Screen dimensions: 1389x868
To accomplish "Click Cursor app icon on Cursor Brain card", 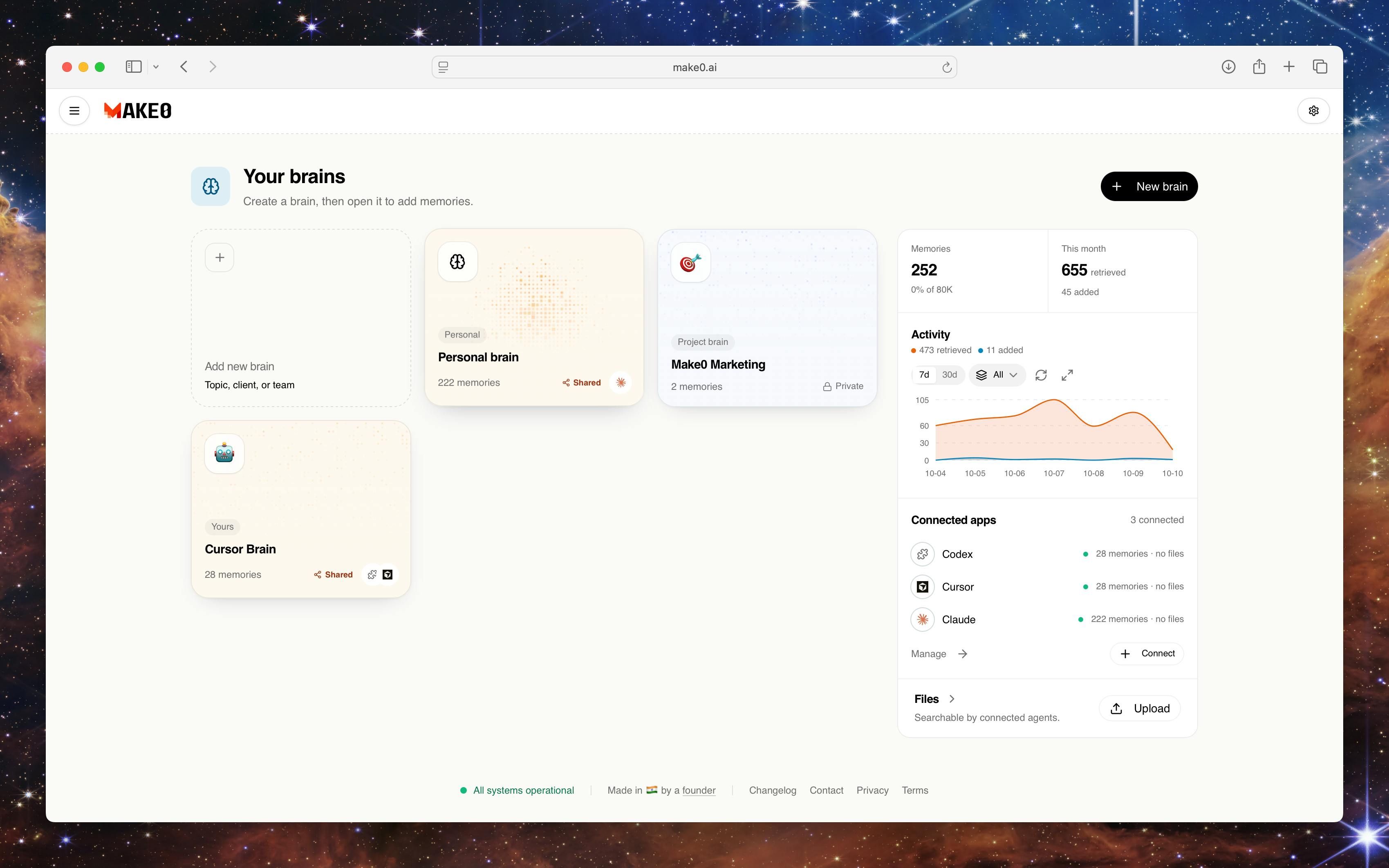I will point(388,575).
